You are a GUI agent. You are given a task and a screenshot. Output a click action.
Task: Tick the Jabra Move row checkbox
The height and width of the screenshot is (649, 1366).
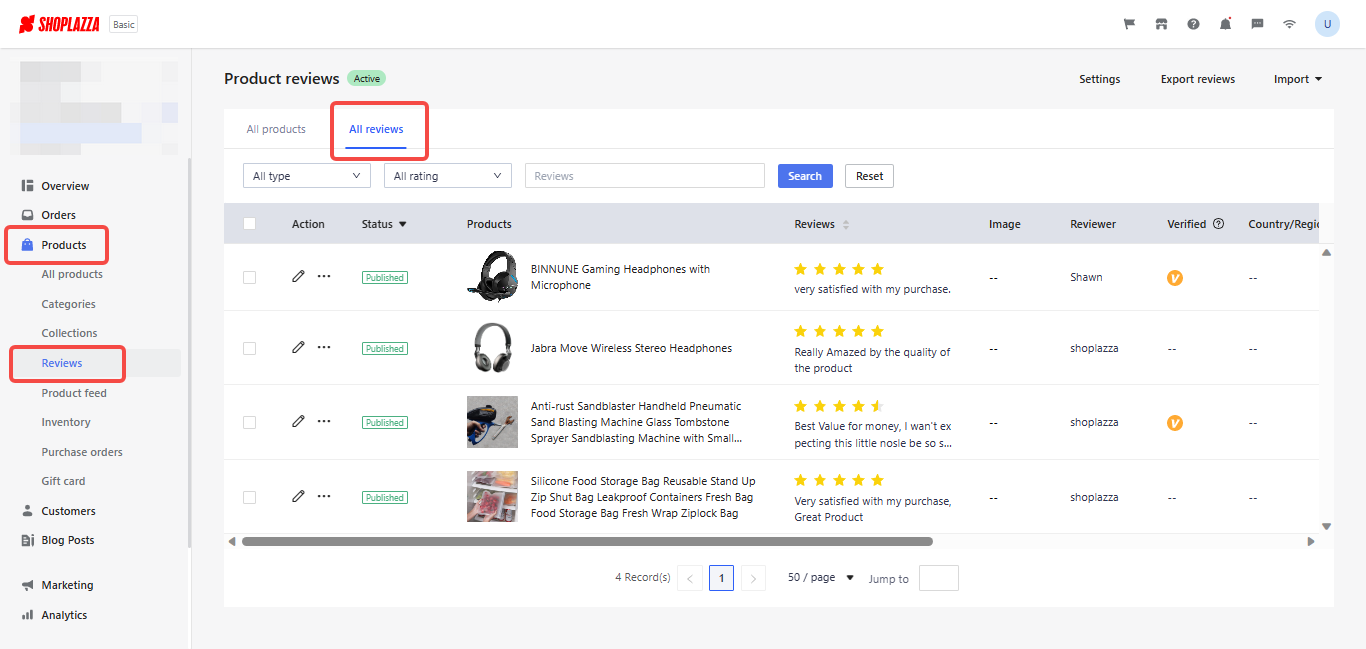250,349
